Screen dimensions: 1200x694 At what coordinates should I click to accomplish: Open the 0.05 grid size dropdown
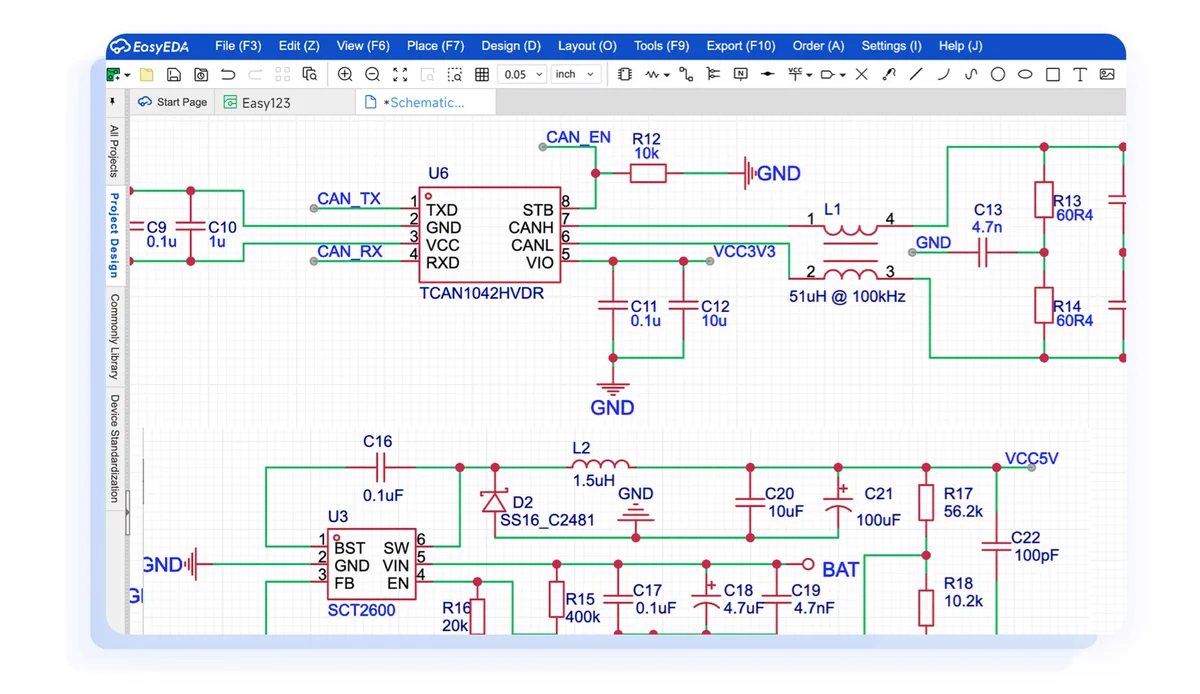tap(523, 74)
